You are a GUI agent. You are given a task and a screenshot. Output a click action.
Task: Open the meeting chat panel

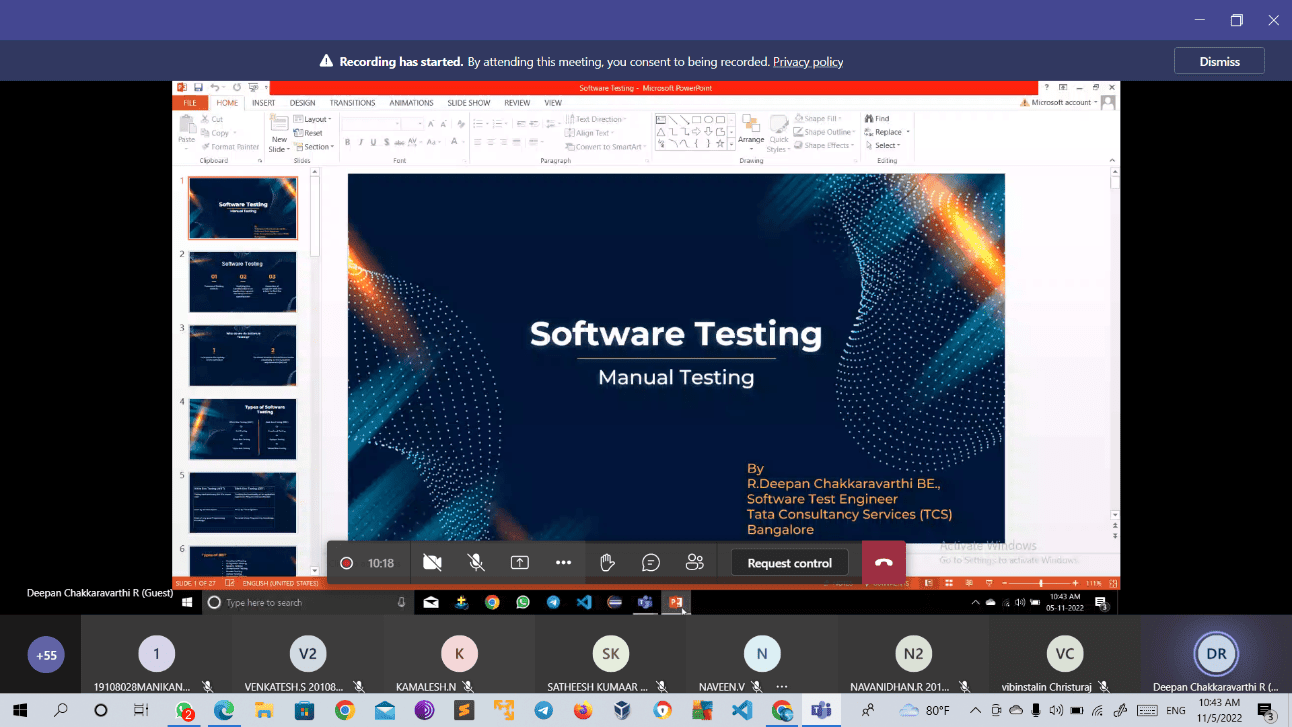[651, 563]
